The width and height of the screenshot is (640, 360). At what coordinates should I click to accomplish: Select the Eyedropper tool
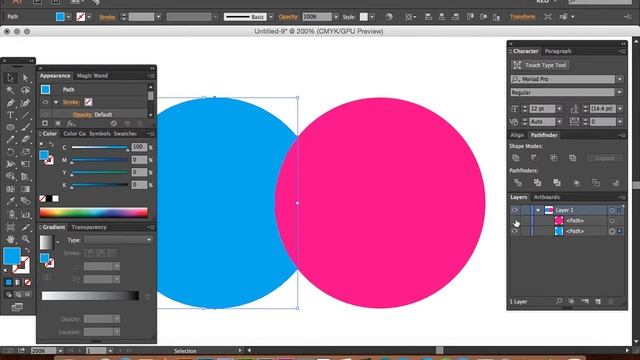coord(10,201)
